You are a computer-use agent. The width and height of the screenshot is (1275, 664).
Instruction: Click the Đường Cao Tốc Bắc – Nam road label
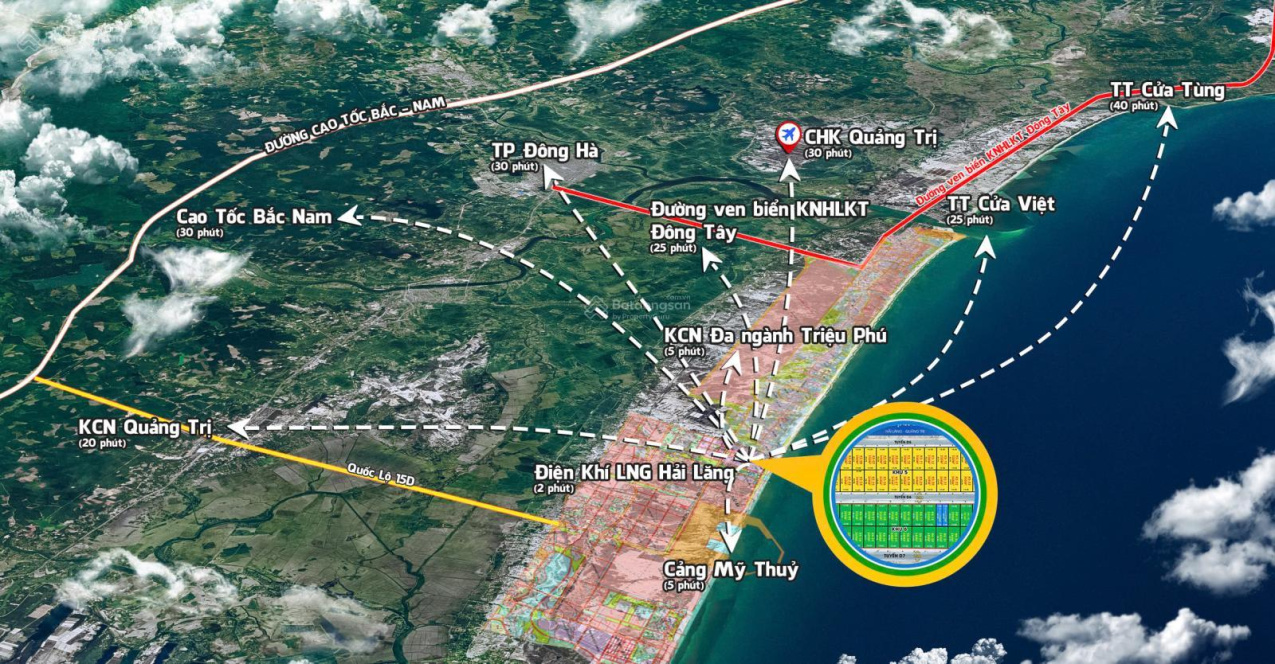(360, 121)
